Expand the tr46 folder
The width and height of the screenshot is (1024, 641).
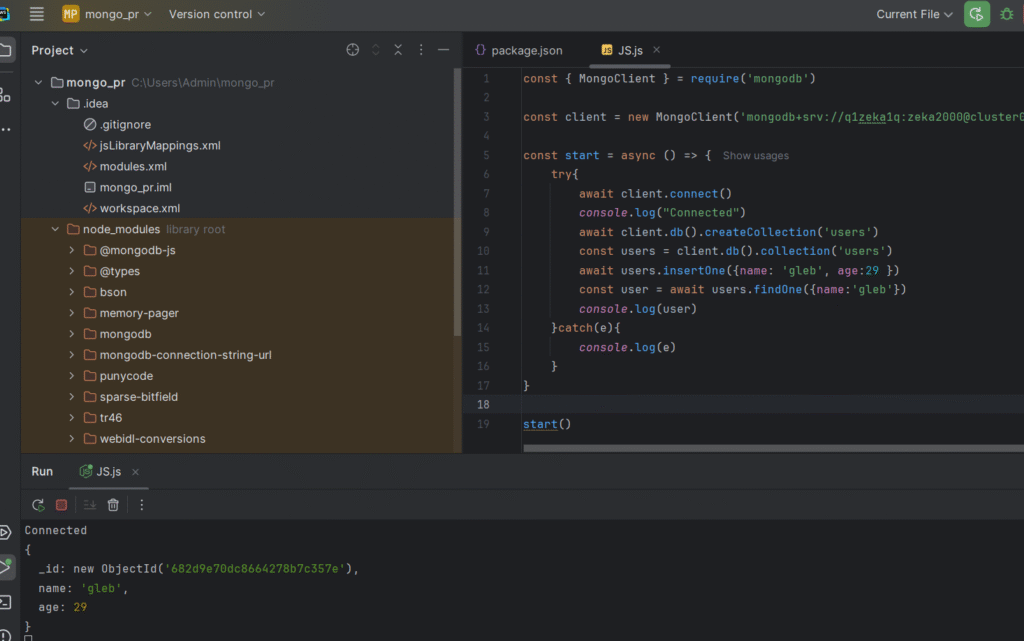click(x=72, y=417)
